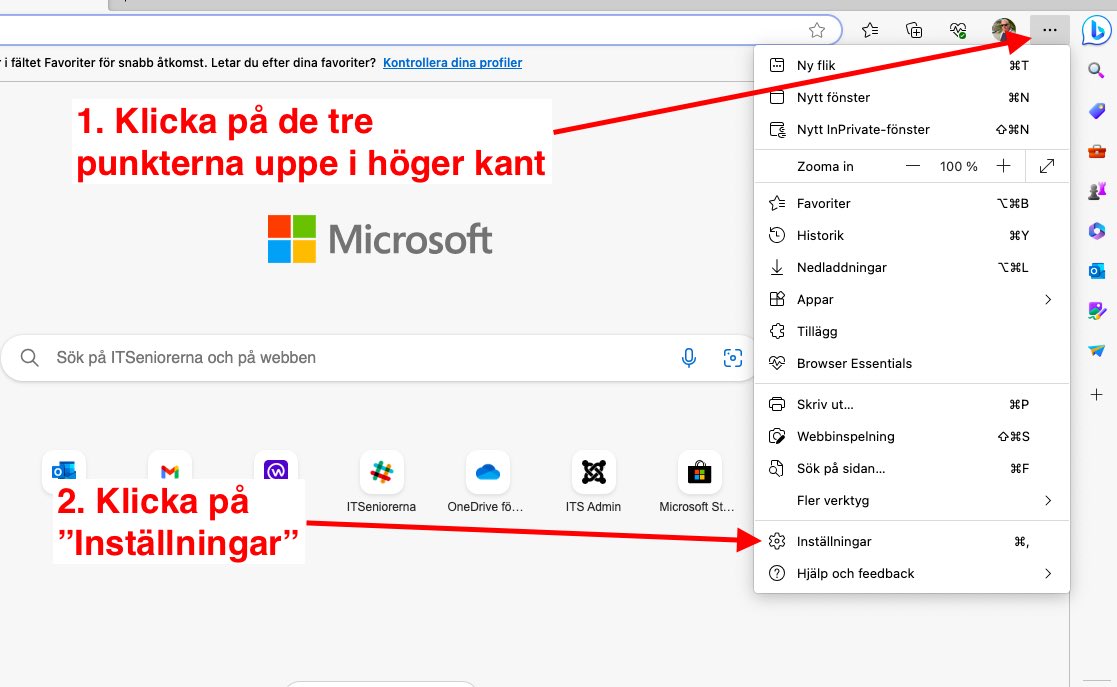Select Webbinspelning menu item
Screen dimensions: 1117x687
[x=912, y=436]
